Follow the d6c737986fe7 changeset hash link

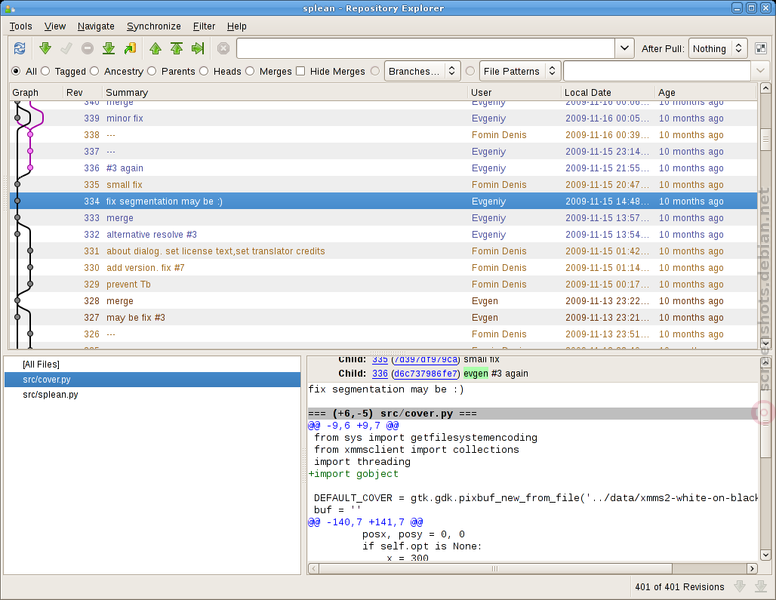click(x=426, y=373)
